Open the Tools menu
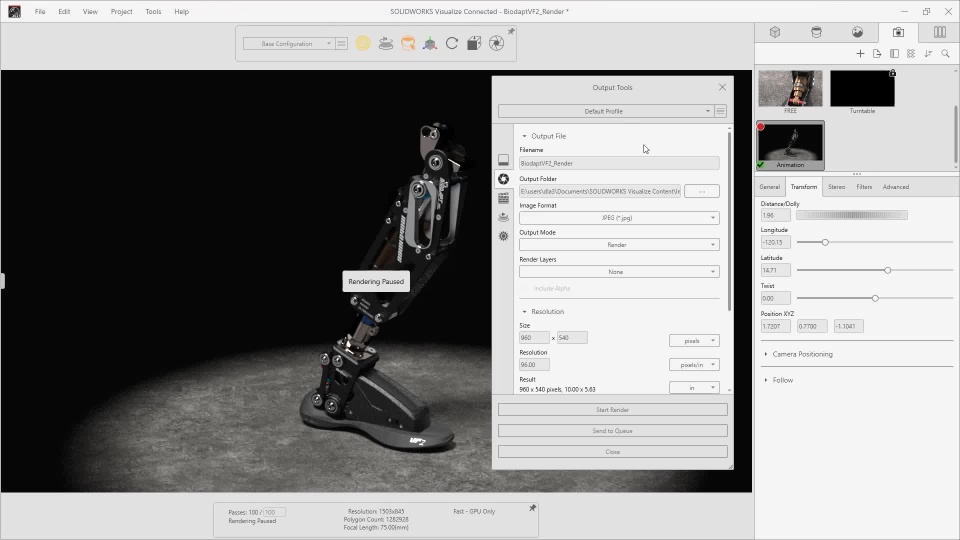 153,12
